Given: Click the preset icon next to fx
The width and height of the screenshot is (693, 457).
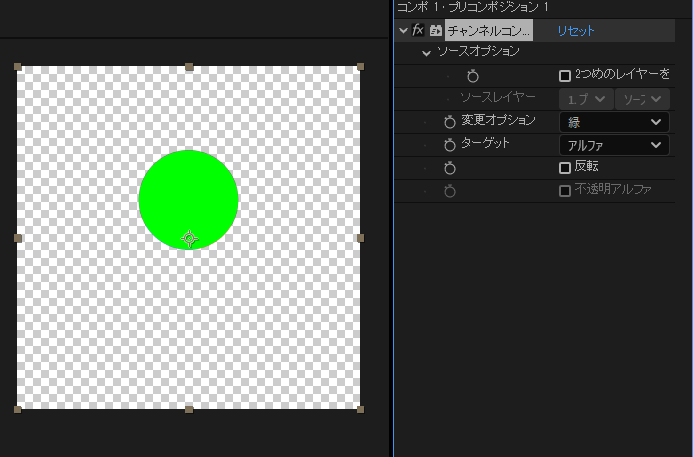Looking at the screenshot, I should tap(436, 31).
